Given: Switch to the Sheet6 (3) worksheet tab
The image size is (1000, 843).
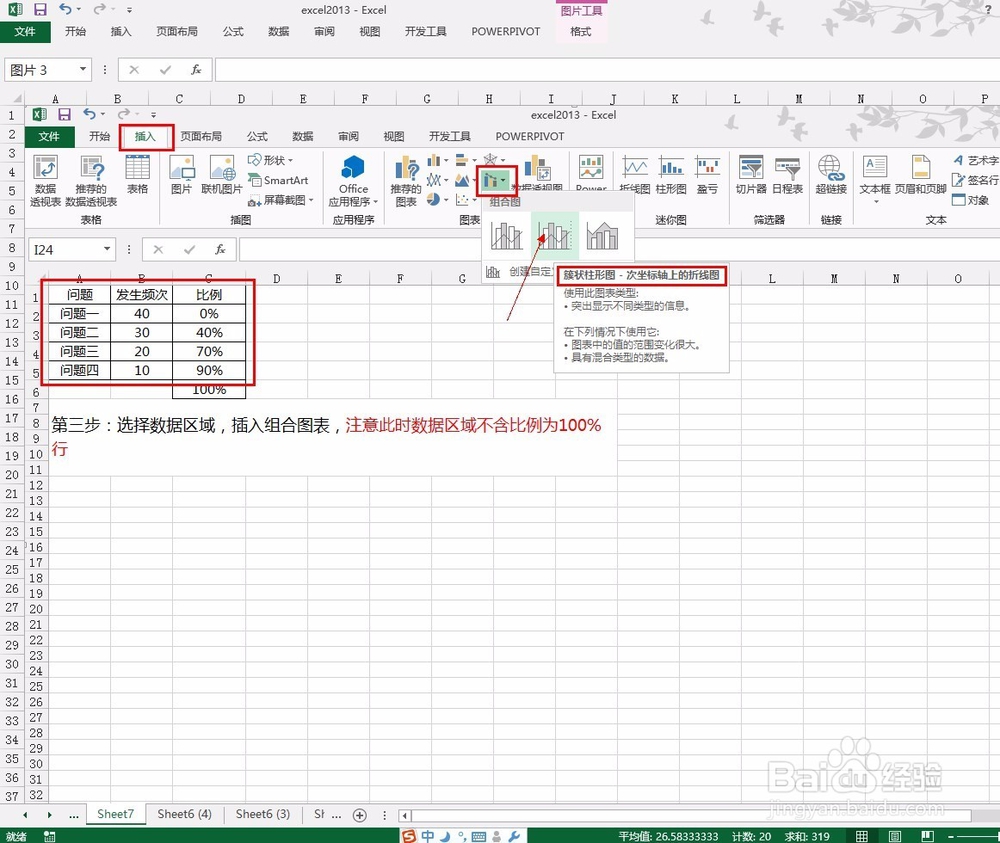Looking at the screenshot, I should [x=263, y=814].
